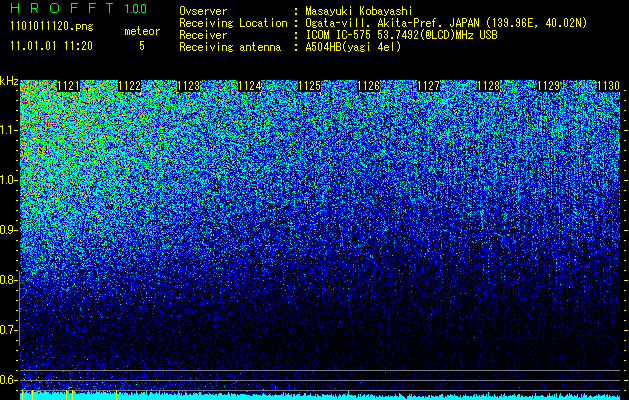Click the 1.1 frequency axis label
Viewport: 629px width, 400px height.
click(7, 131)
